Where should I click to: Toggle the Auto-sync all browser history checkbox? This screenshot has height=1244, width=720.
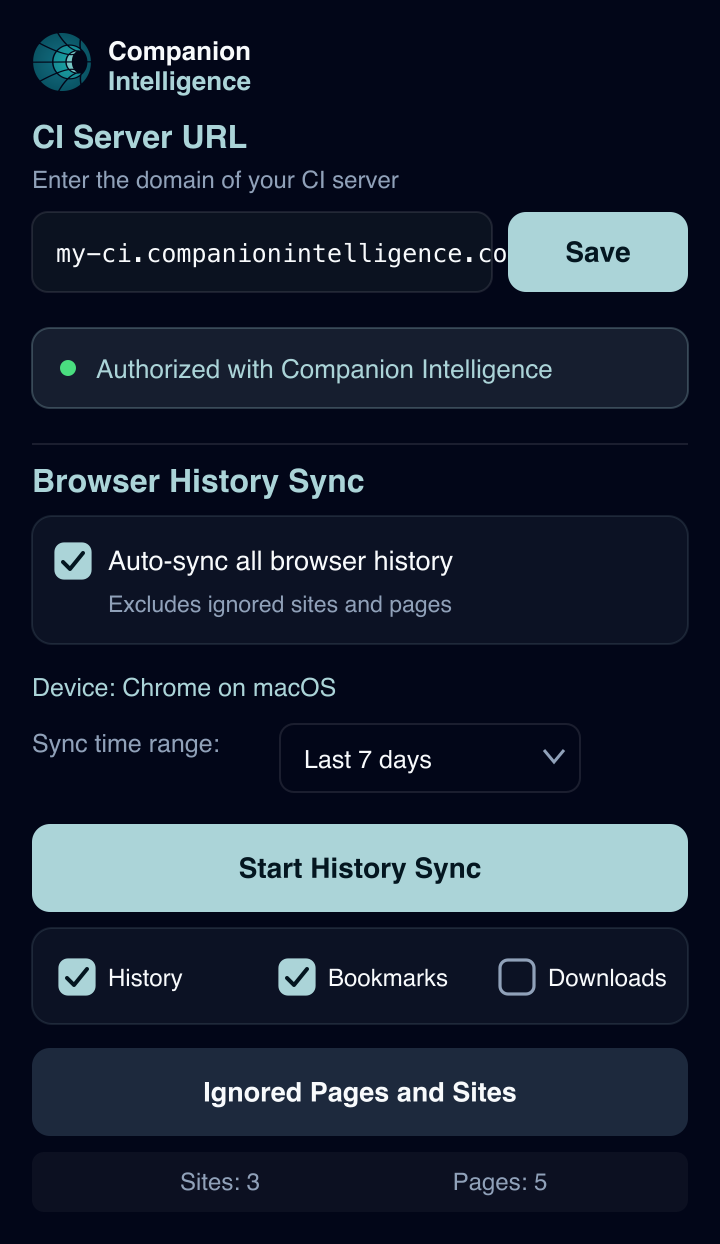pos(73,561)
